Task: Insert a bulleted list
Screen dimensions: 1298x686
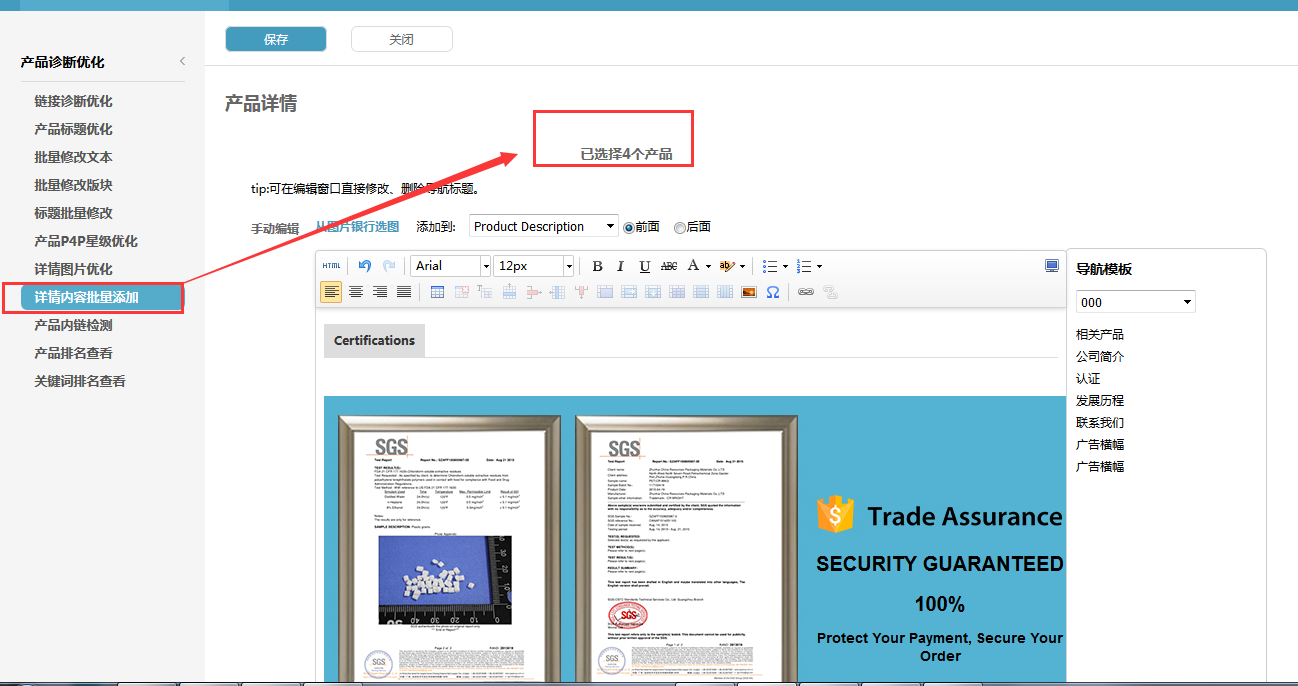Action: [x=769, y=266]
